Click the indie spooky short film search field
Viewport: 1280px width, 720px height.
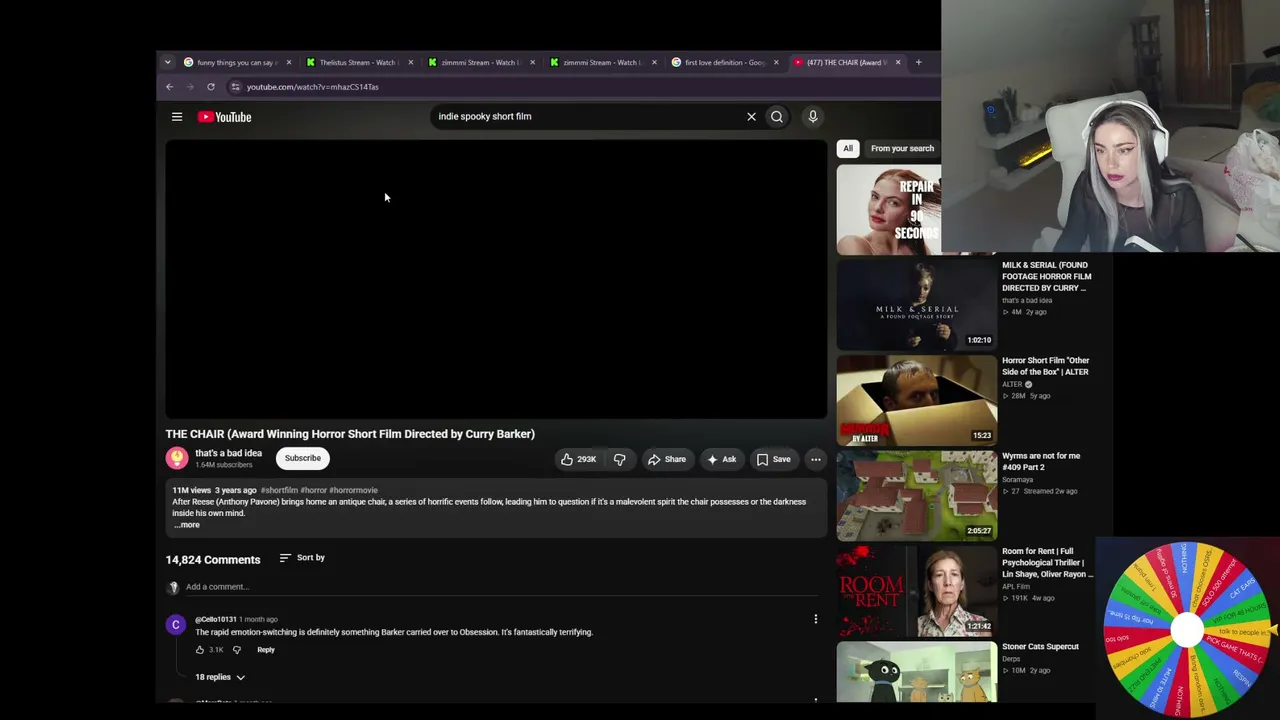[x=588, y=117]
